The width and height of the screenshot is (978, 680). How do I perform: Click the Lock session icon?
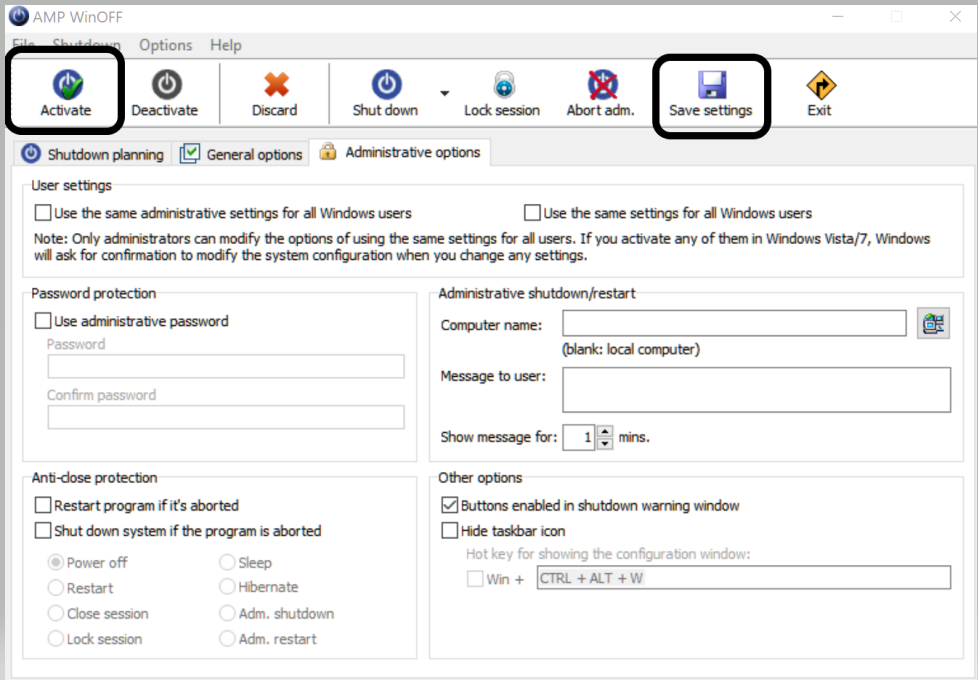click(502, 85)
